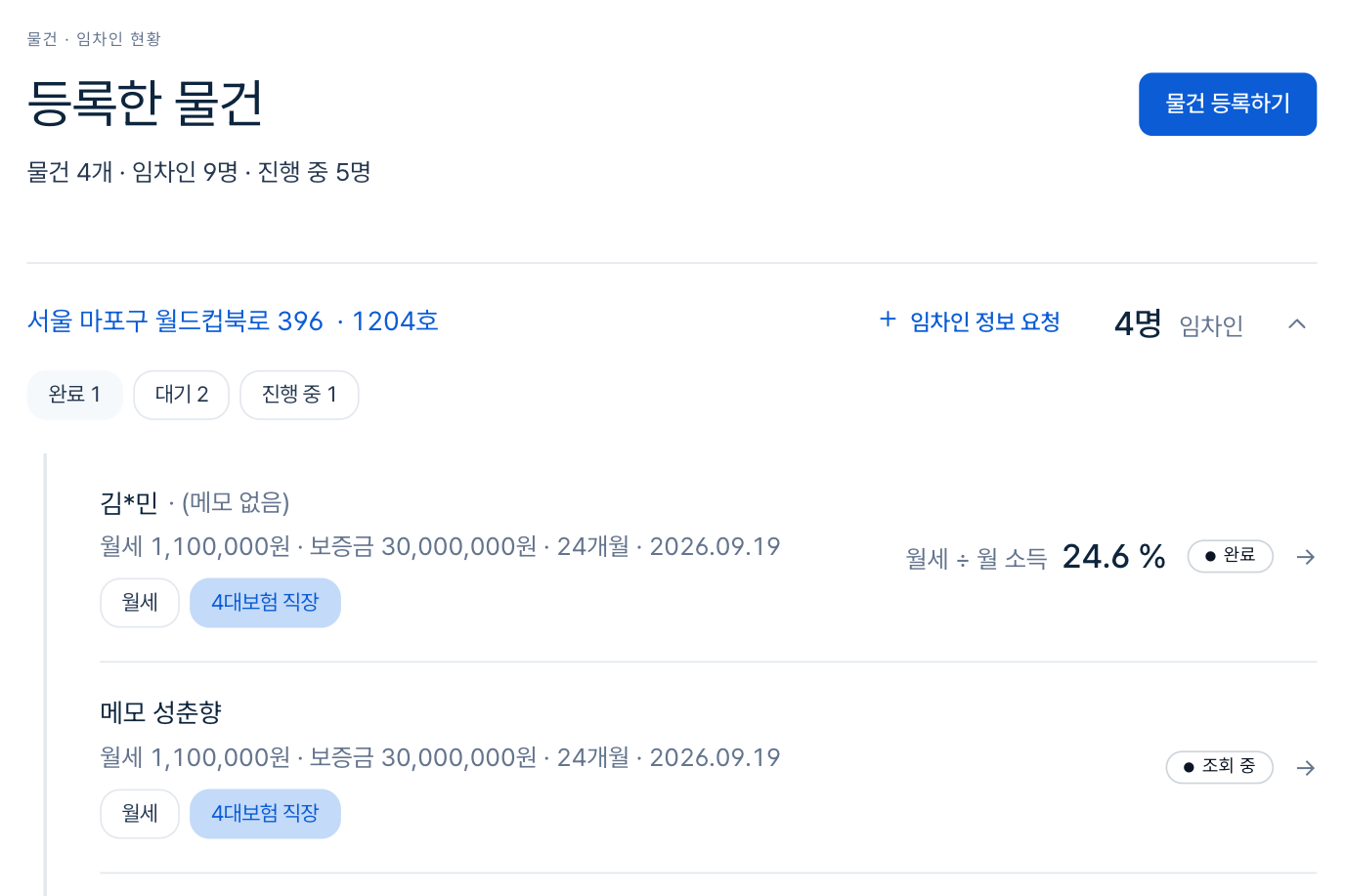Click the tenant name 김*민

tap(129, 503)
